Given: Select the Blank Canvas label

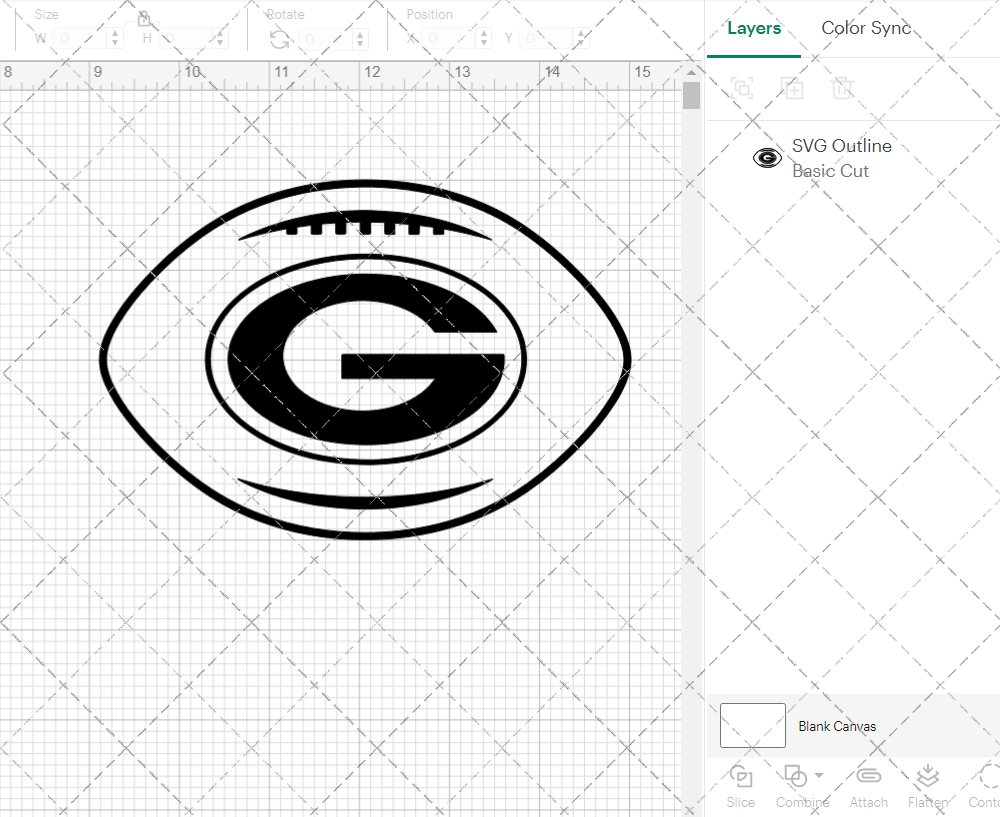Looking at the screenshot, I should click(837, 726).
